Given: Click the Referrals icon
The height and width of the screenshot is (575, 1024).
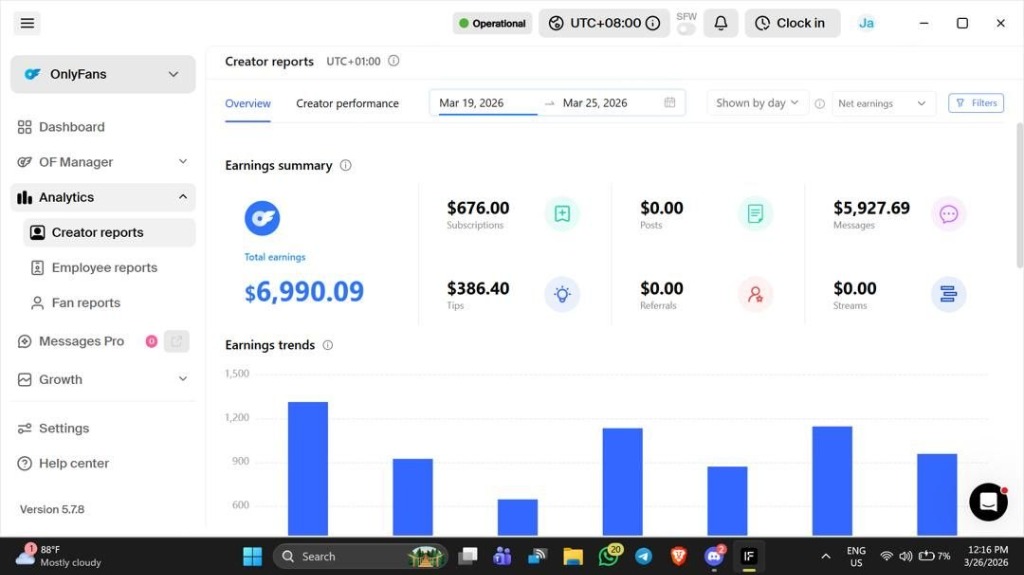Looking at the screenshot, I should [755, 294].
